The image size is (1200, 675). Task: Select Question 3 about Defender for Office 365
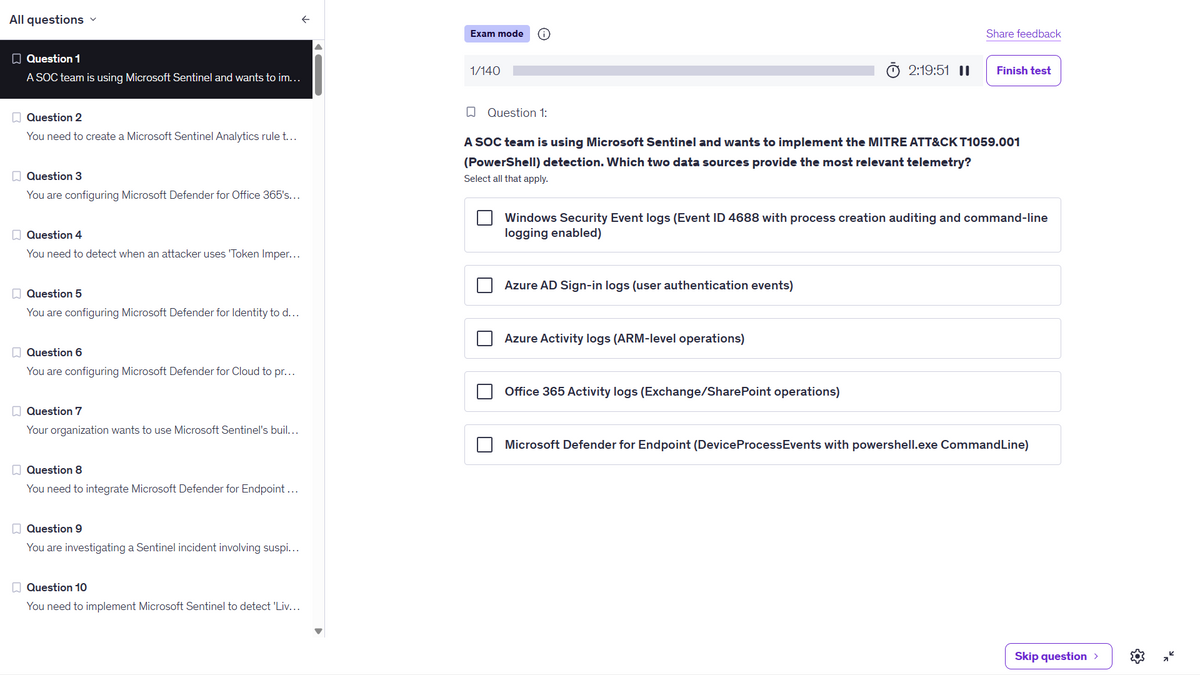pos(156,186)
